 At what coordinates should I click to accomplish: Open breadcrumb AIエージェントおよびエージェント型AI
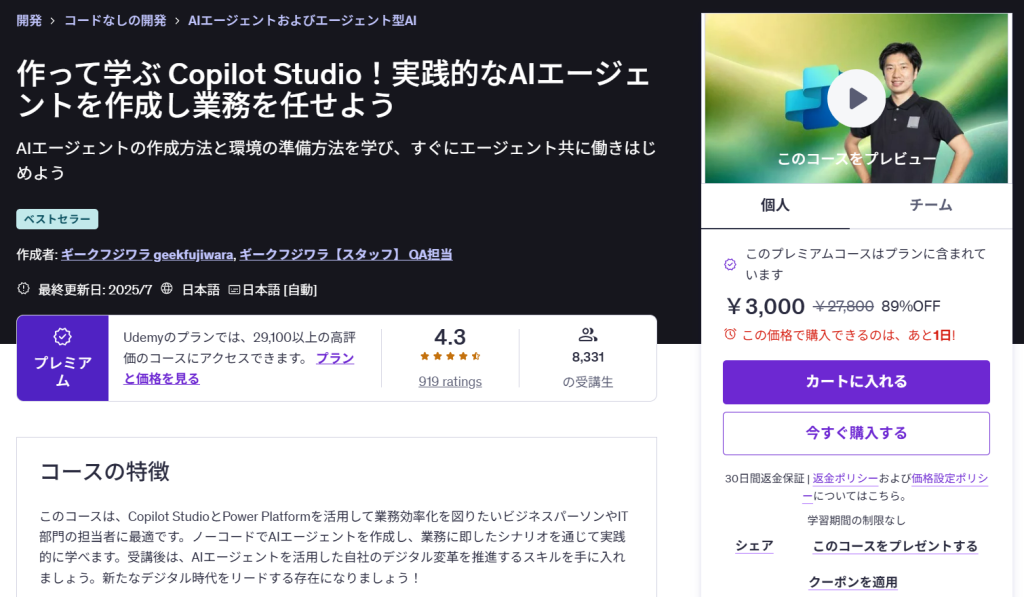[x=302, y=20]
